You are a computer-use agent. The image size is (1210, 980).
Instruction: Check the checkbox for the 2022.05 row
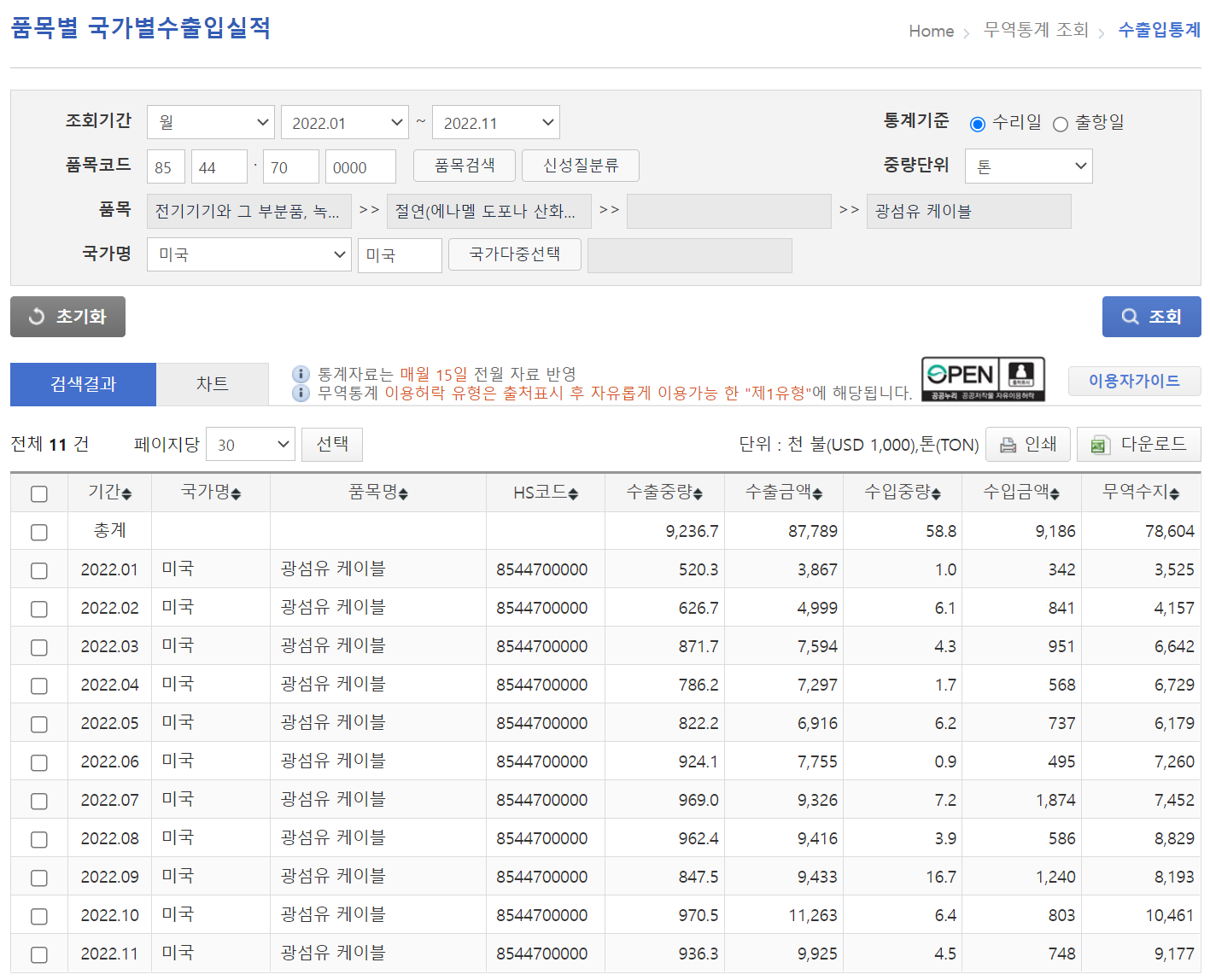(38, 724)
